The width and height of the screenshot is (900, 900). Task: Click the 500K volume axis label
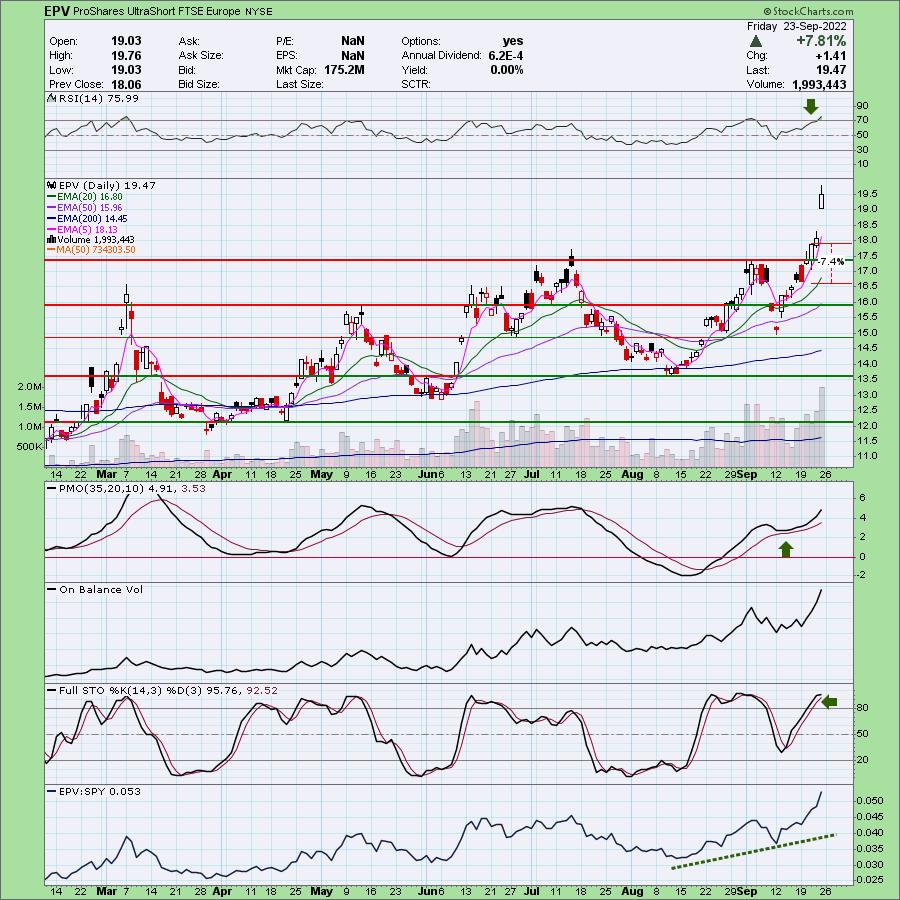coord(30,446)
